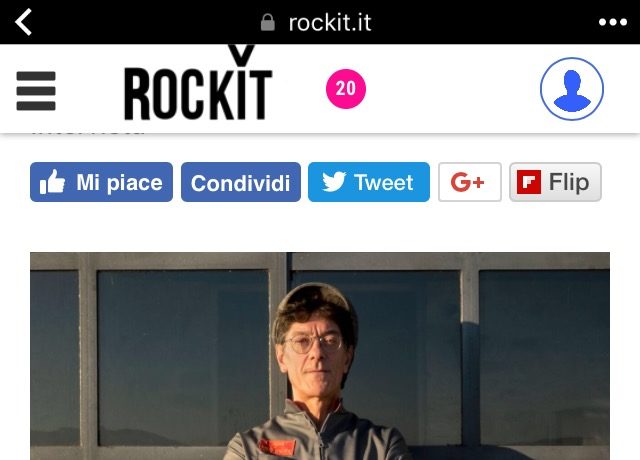640x460 pixels.
Task: Tap the partially hidden text under the header
Action: (x=88, y=131)
